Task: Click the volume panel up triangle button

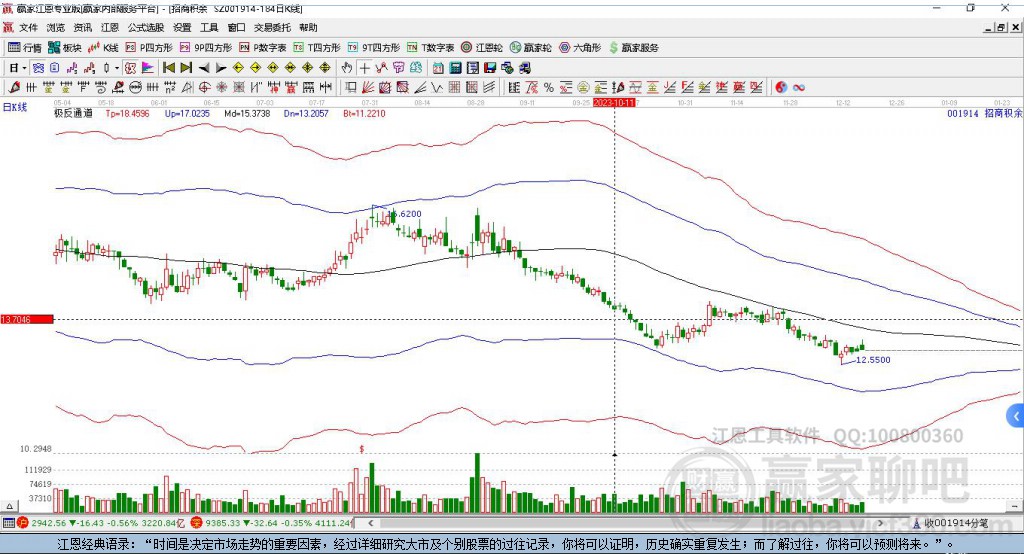Action: click(x=9, y=506)
